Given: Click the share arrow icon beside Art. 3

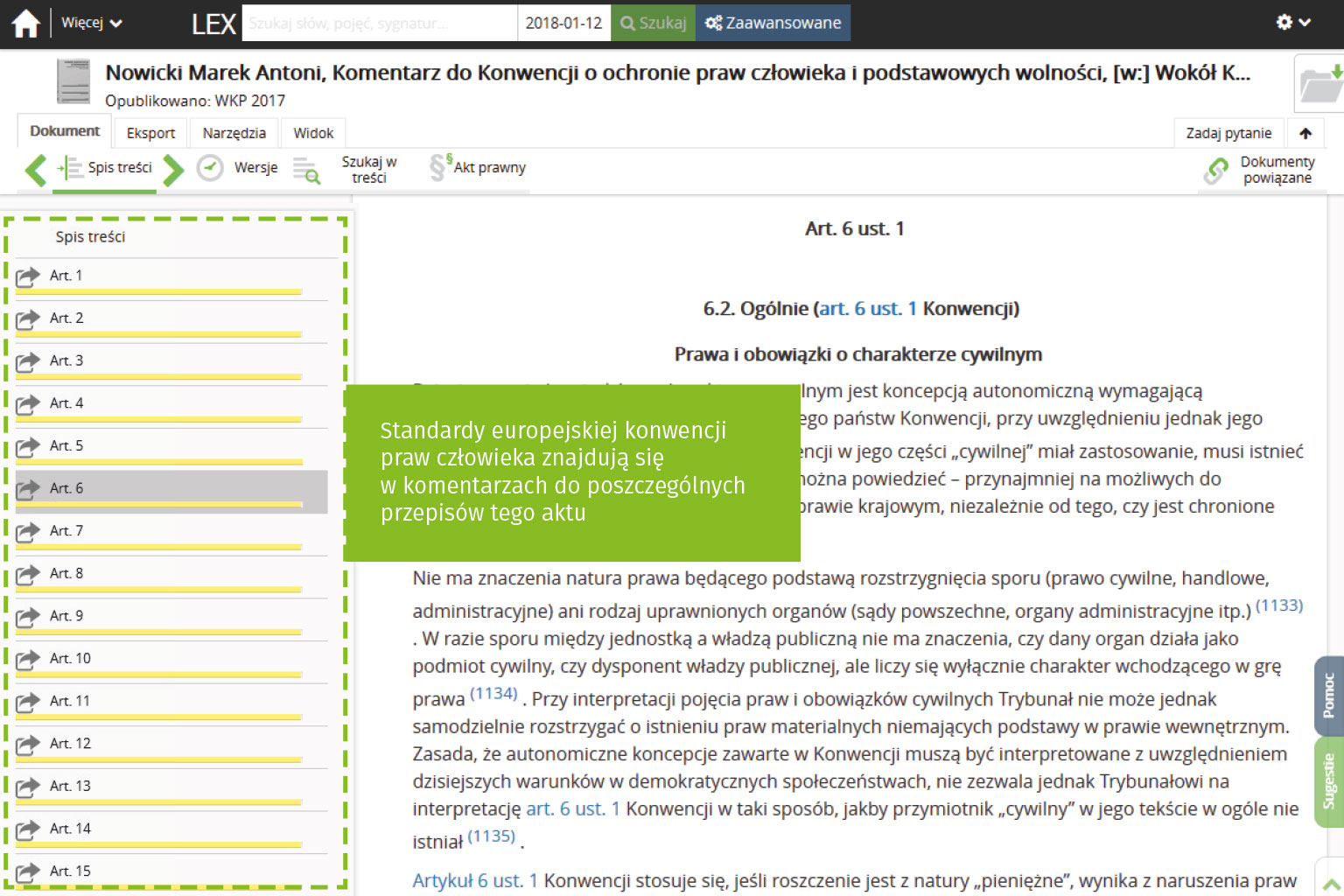Looking at the screenshot, I should [28, 361].
